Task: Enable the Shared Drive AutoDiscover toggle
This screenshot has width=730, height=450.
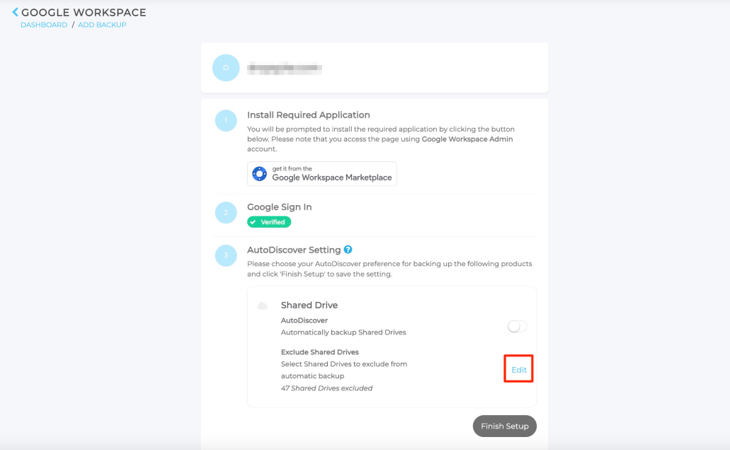Action: (517, 326)
